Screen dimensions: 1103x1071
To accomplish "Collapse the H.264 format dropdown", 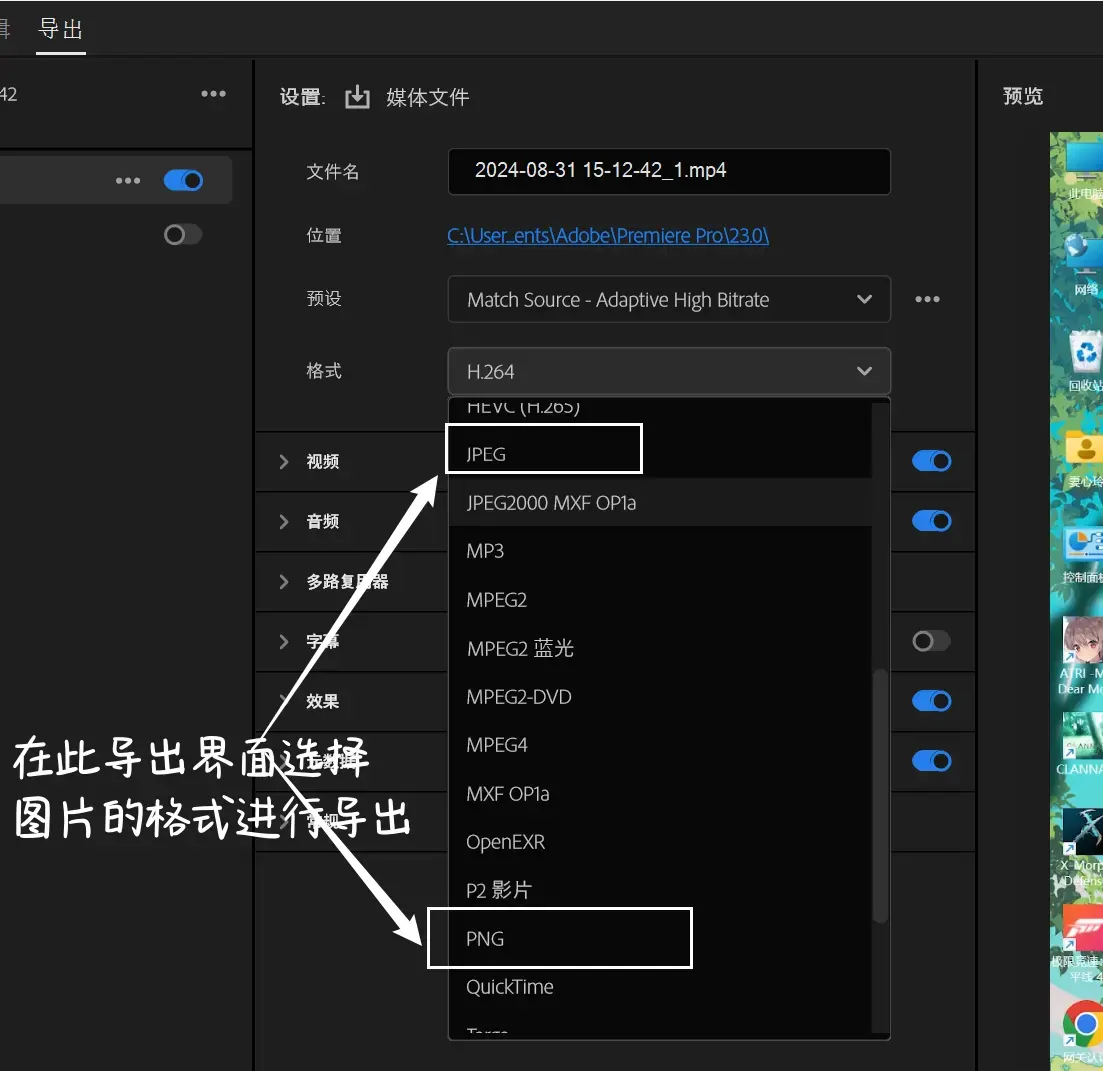I will (x=669, y=371).
